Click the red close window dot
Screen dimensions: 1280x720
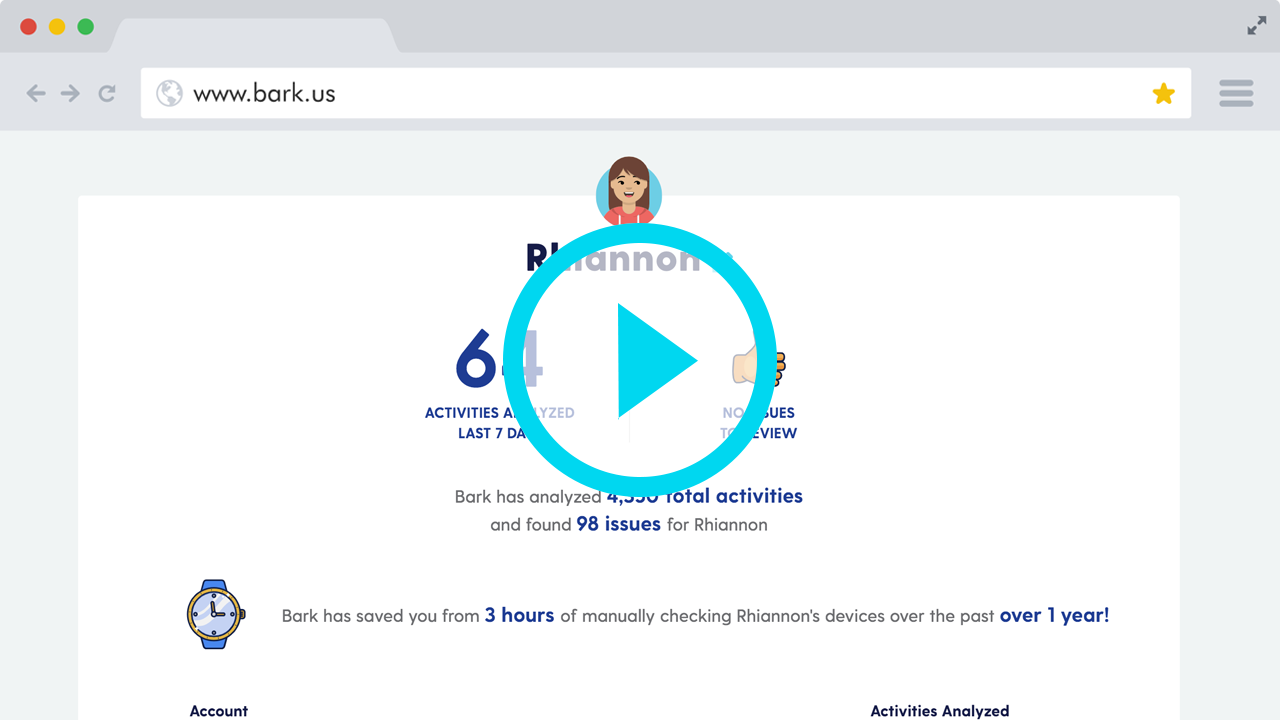(29, 27)
